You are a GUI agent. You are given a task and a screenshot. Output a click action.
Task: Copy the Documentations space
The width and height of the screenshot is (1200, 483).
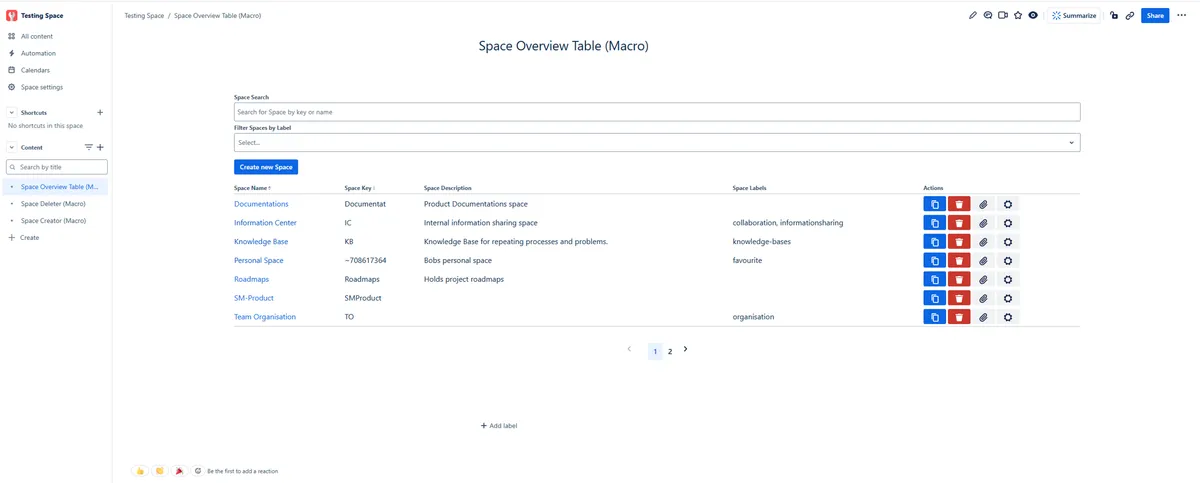point(934,204)
